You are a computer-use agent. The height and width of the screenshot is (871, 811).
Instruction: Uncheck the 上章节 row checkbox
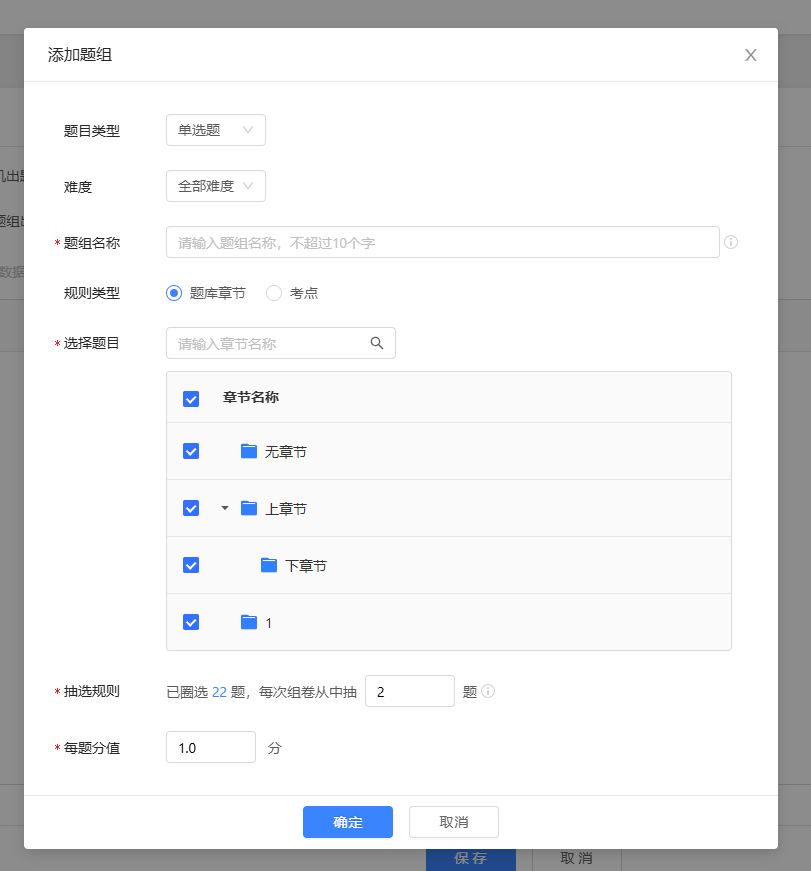tap(191, 508)
